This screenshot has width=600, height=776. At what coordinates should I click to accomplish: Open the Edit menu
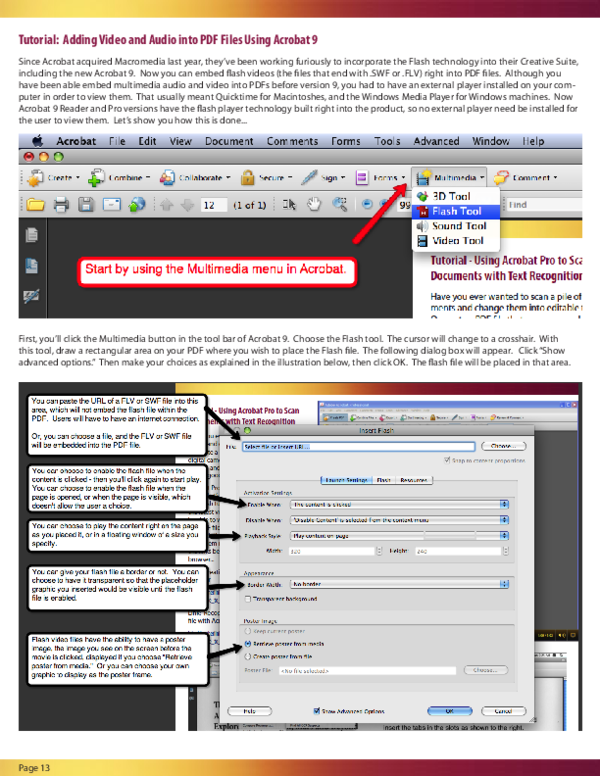click(x=147, y=141)
